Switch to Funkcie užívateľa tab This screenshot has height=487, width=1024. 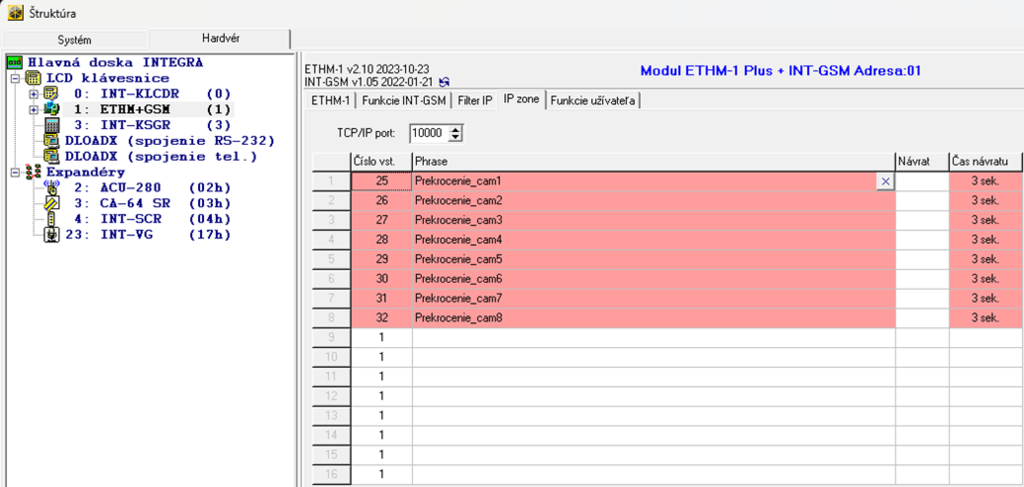pyautogui.click(x=595, y=100)
